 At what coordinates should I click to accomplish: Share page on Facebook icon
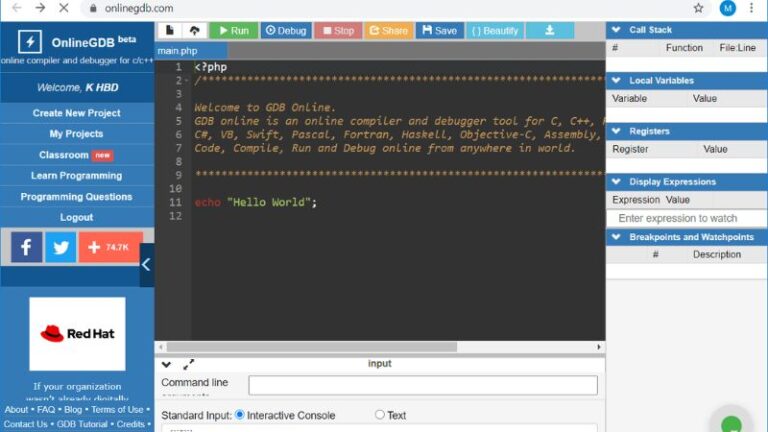(x=26, y=247)
